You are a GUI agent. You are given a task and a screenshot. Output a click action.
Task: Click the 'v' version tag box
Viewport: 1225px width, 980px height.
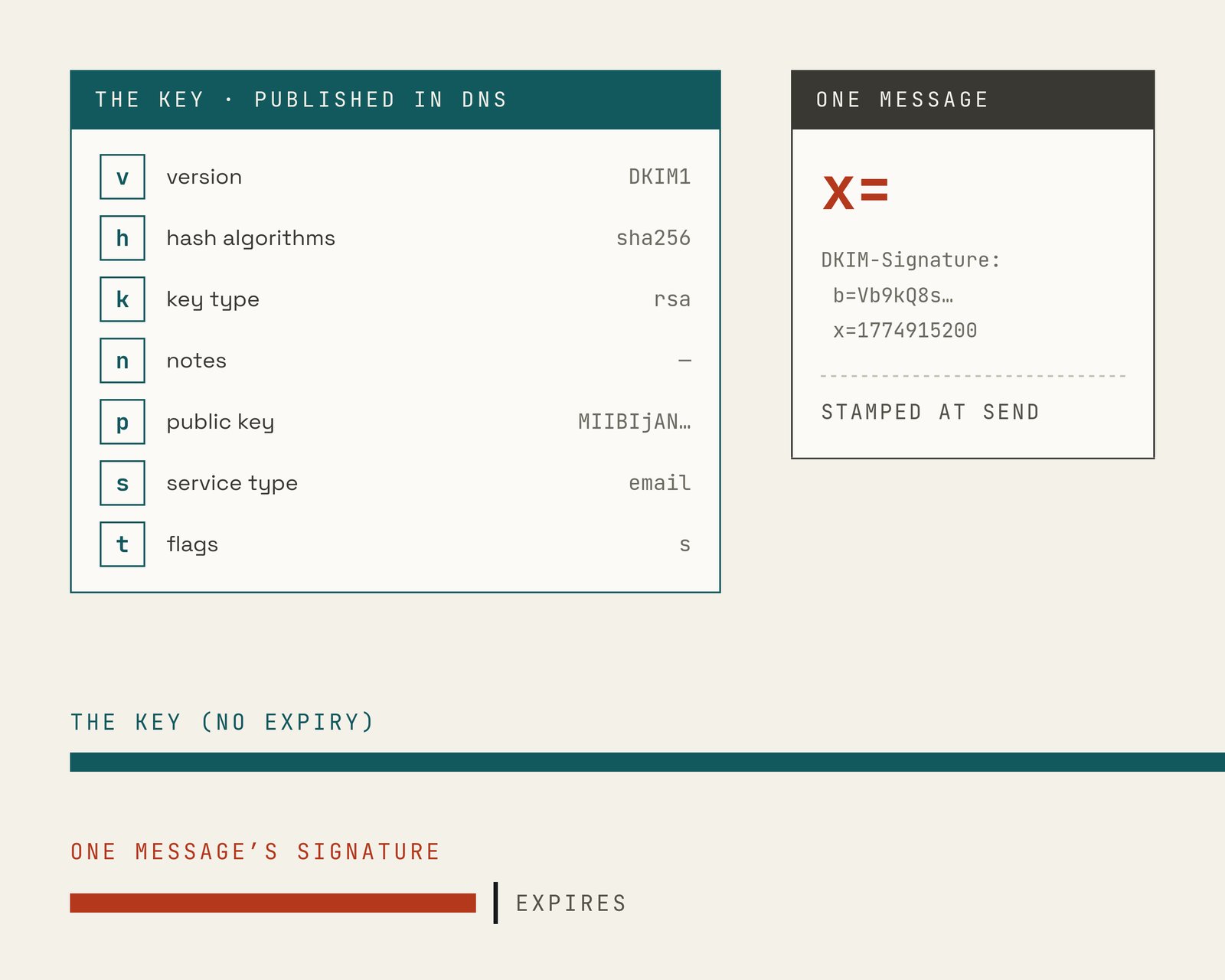coord(122,177)
